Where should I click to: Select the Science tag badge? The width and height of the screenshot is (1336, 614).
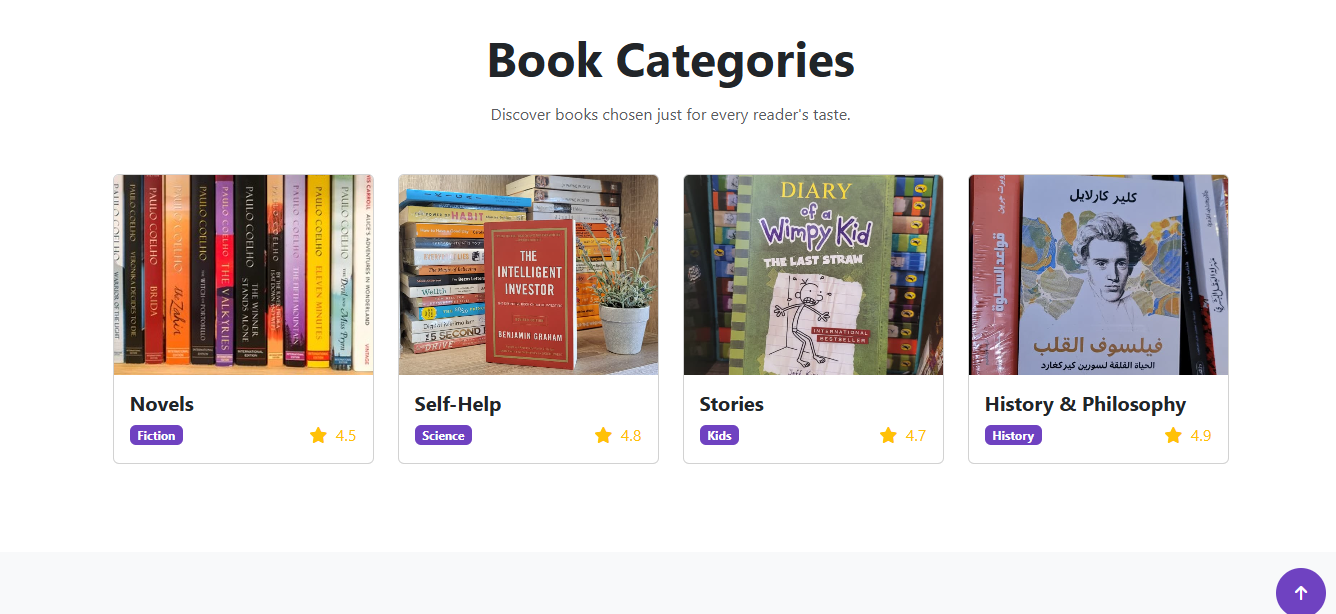pos(443,435)
